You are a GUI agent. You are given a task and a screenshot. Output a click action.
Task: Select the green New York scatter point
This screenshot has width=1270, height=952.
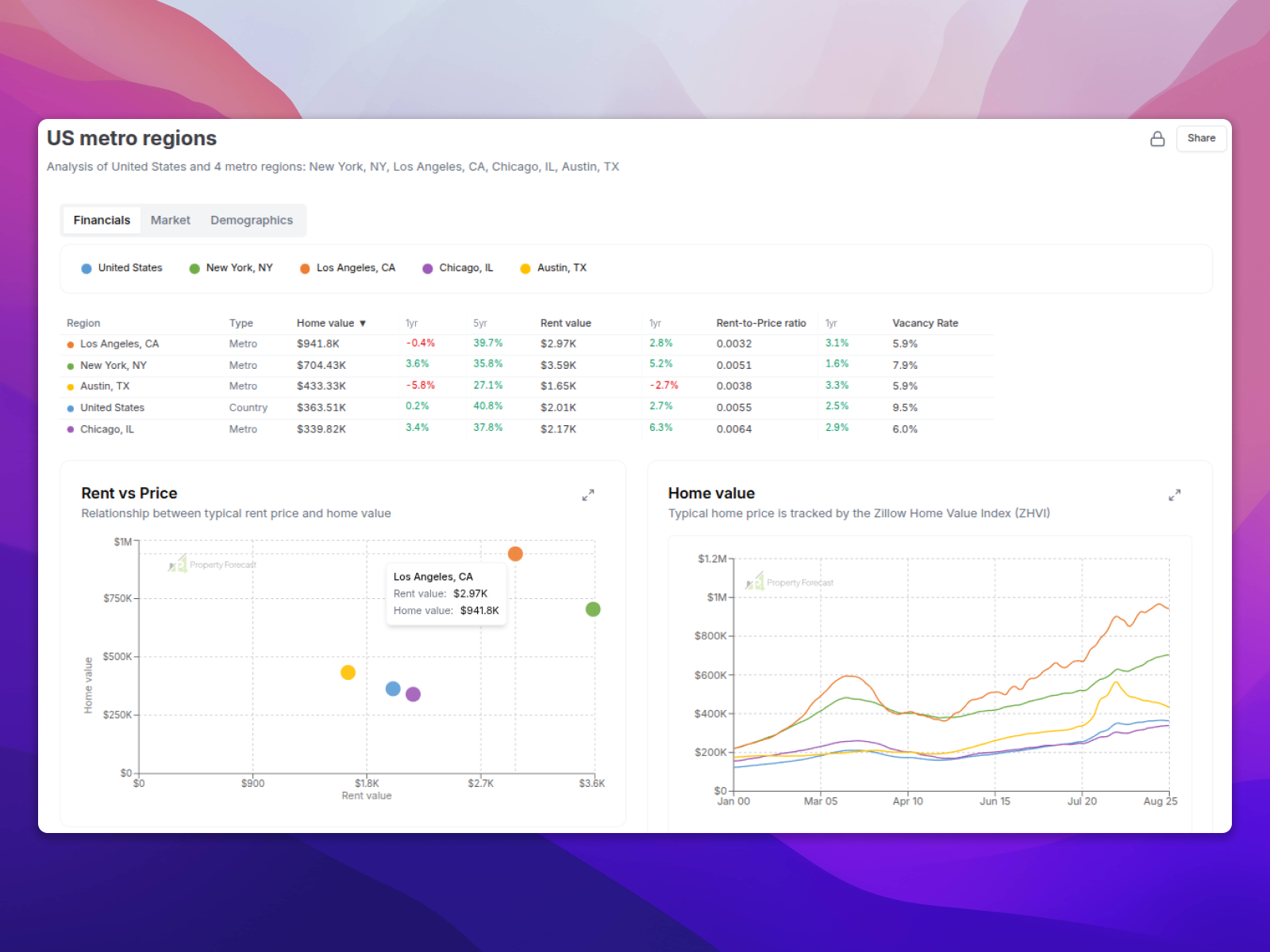(x=593, y=609)
